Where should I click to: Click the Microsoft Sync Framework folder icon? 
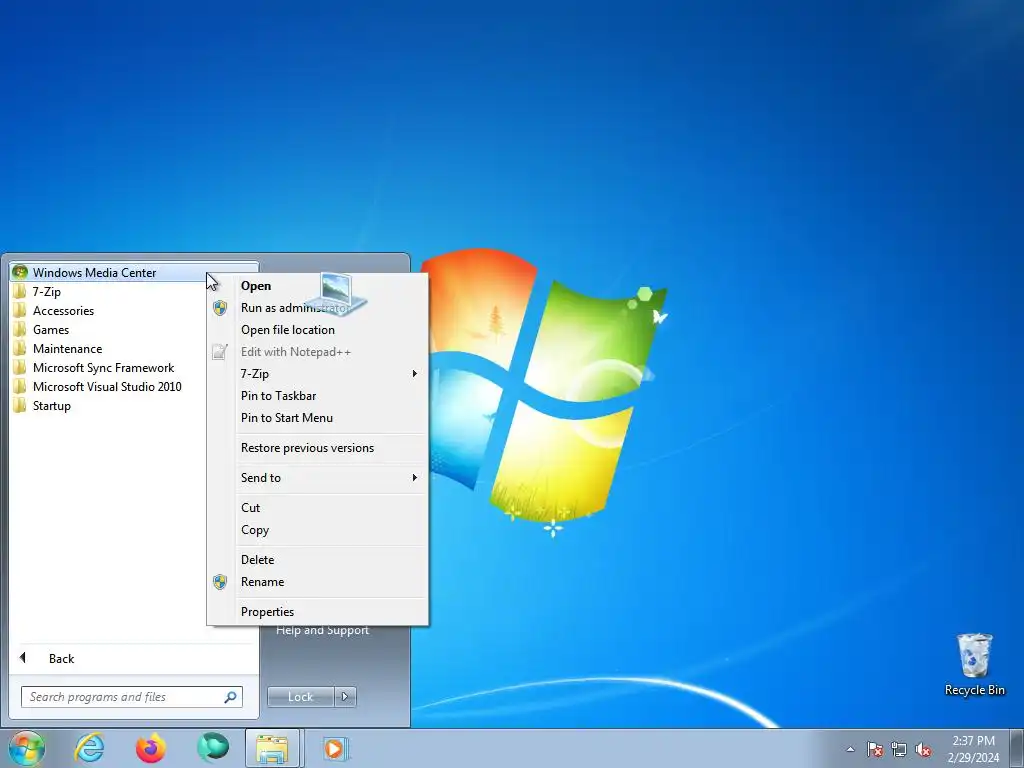pyautogui.click(x=20, y=367)
